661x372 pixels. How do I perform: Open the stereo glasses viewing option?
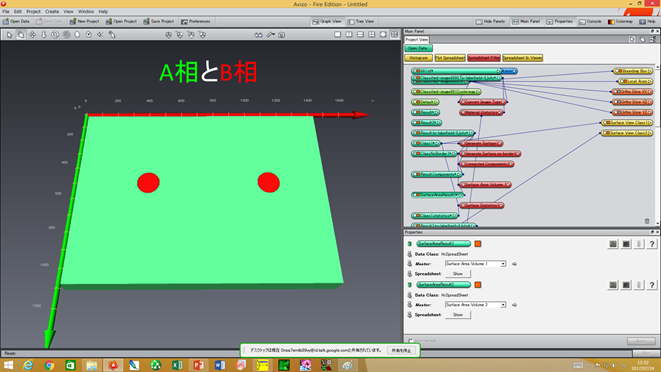pyautogui.click(x=258, y=35)
